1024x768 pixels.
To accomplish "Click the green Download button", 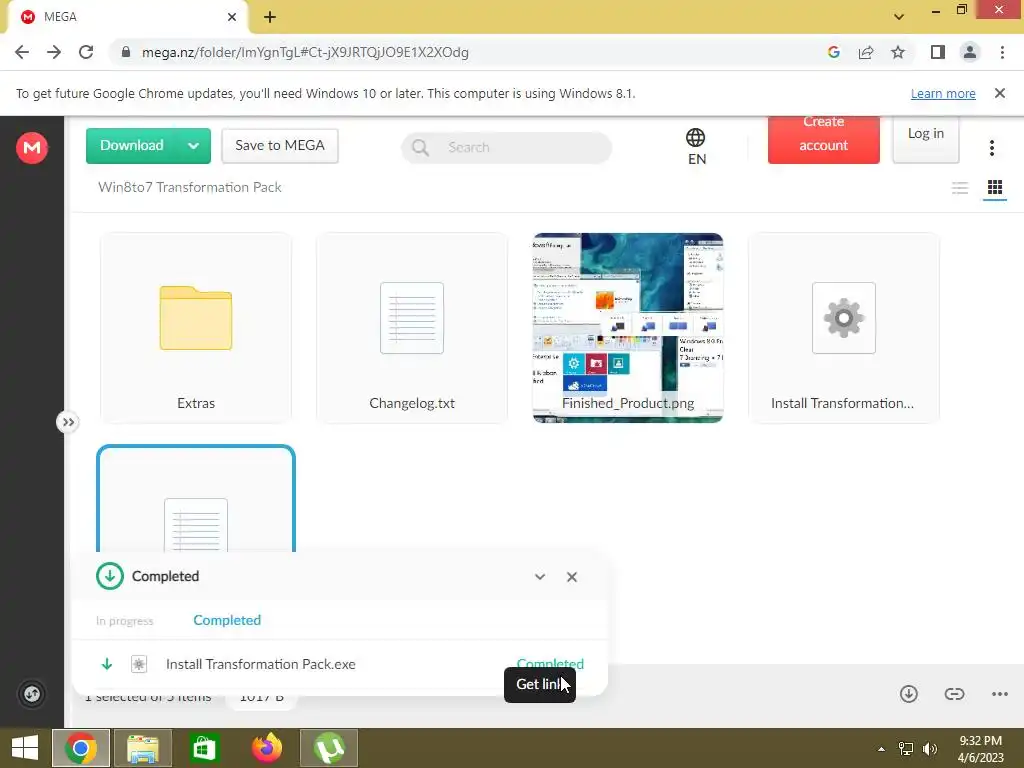I will [x=132, y=146].
